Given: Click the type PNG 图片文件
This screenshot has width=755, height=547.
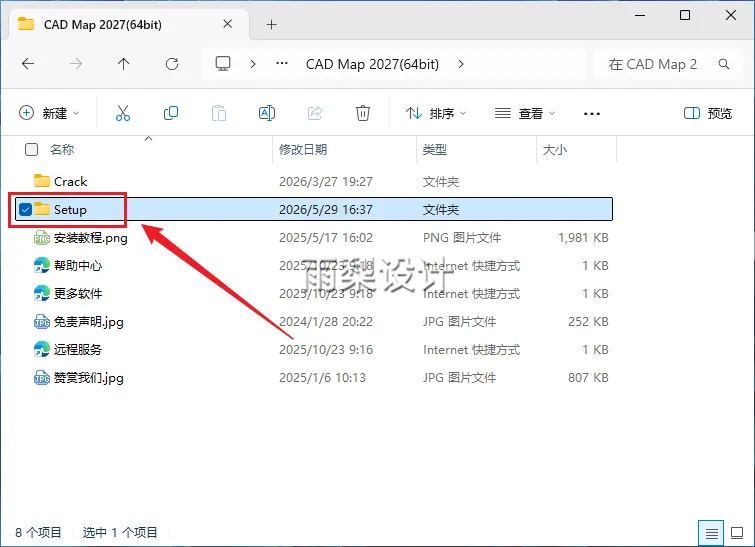Looking at the screenshot, I should tap(462, 238).
